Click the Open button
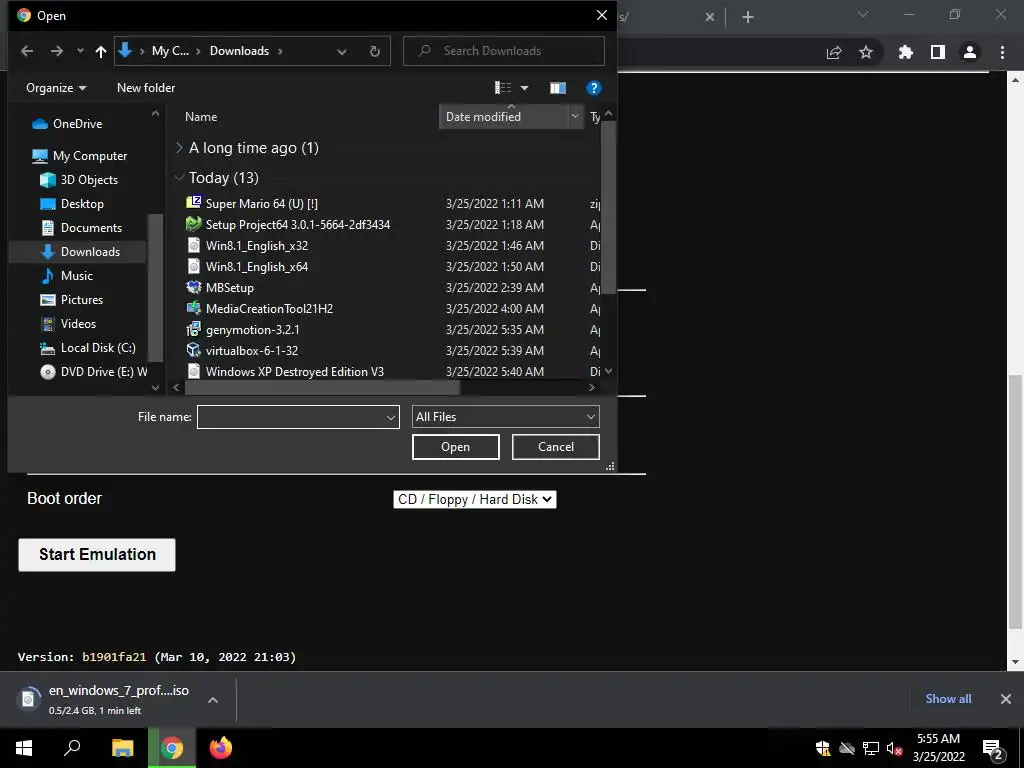This screenshot has height=768, width=1024. pos(456,447)
